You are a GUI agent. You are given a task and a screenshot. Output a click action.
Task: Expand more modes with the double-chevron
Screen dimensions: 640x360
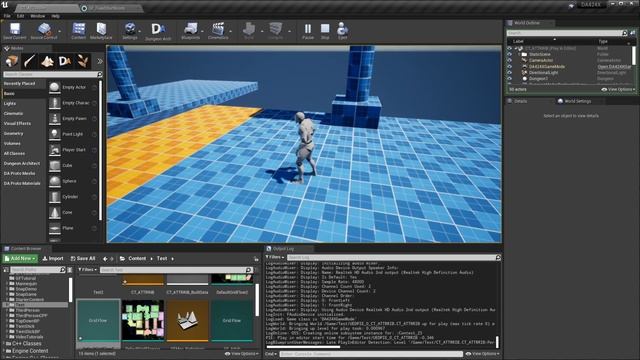[100, 61]
